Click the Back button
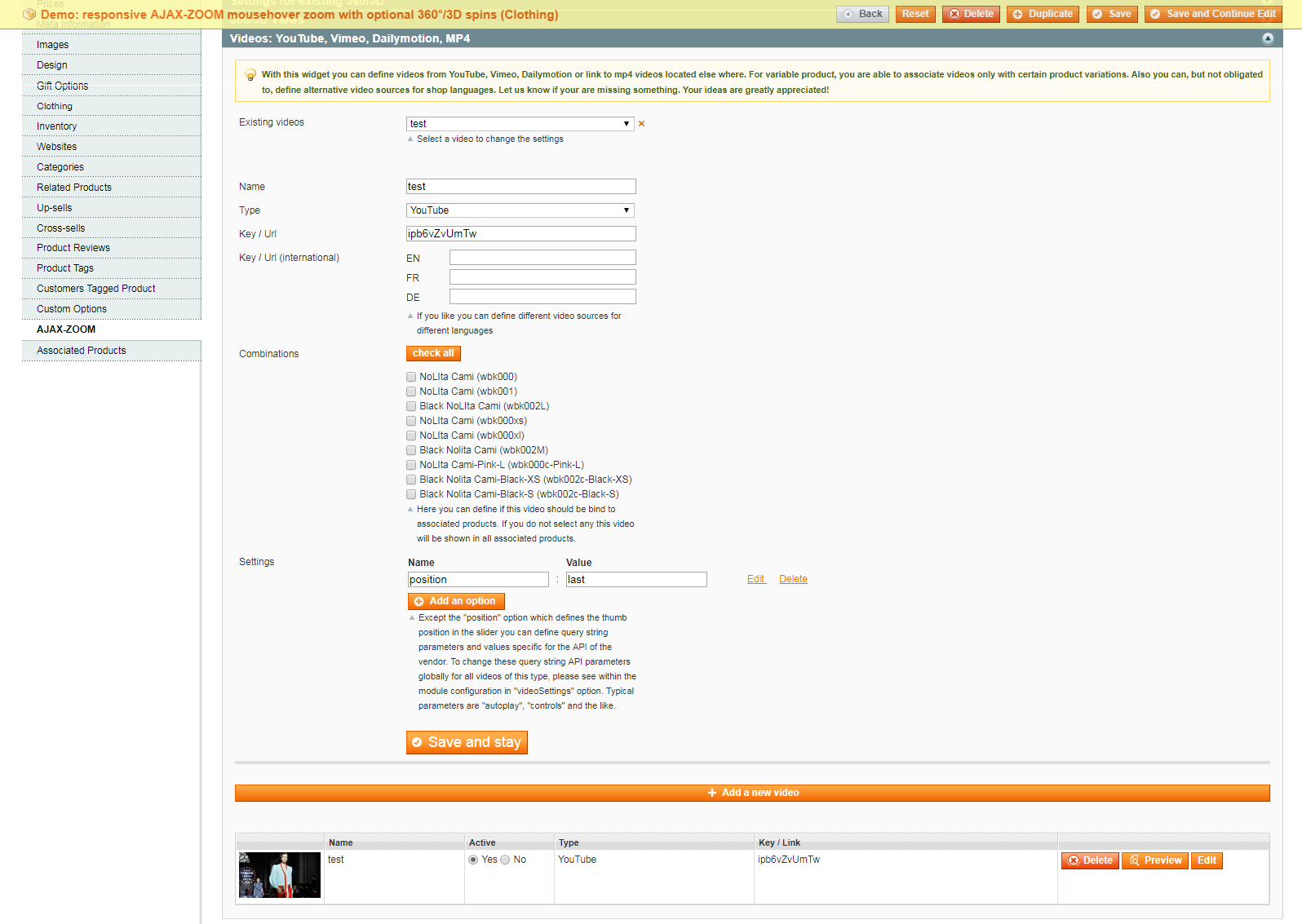Viewport: 1302px width, 924px height. coord(862,14)
